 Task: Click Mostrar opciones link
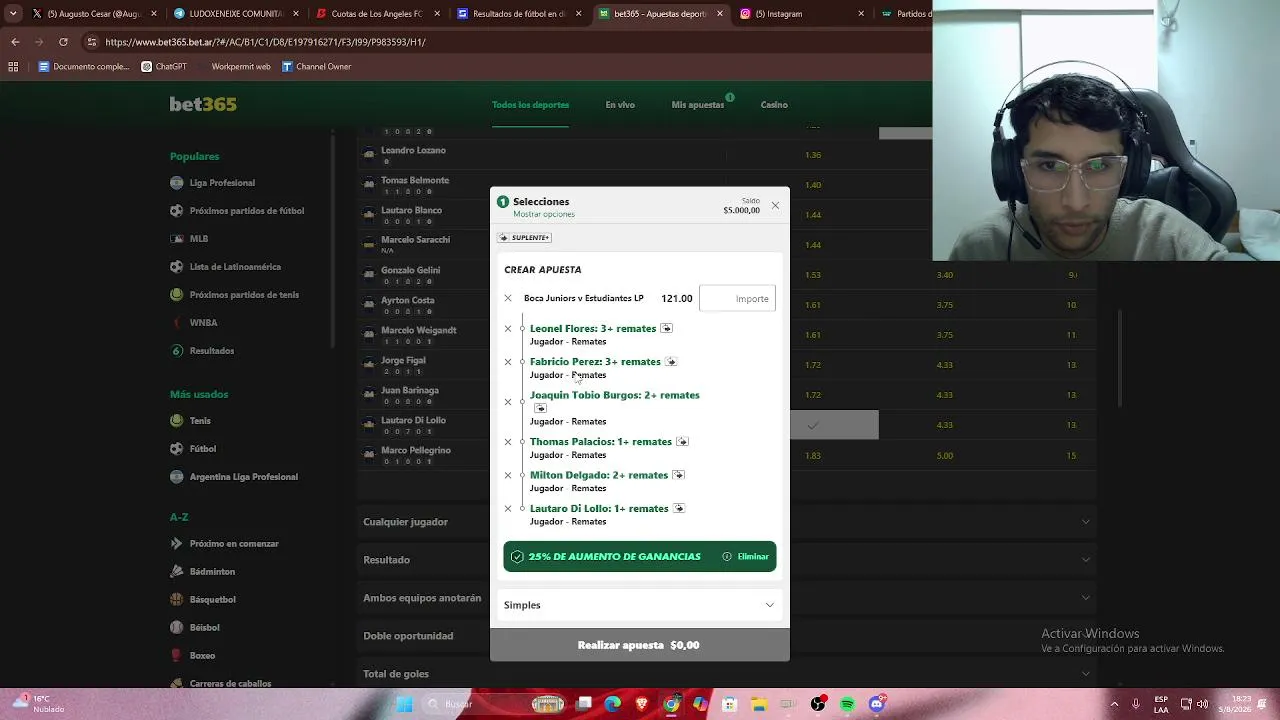click(x=544, y=214)
